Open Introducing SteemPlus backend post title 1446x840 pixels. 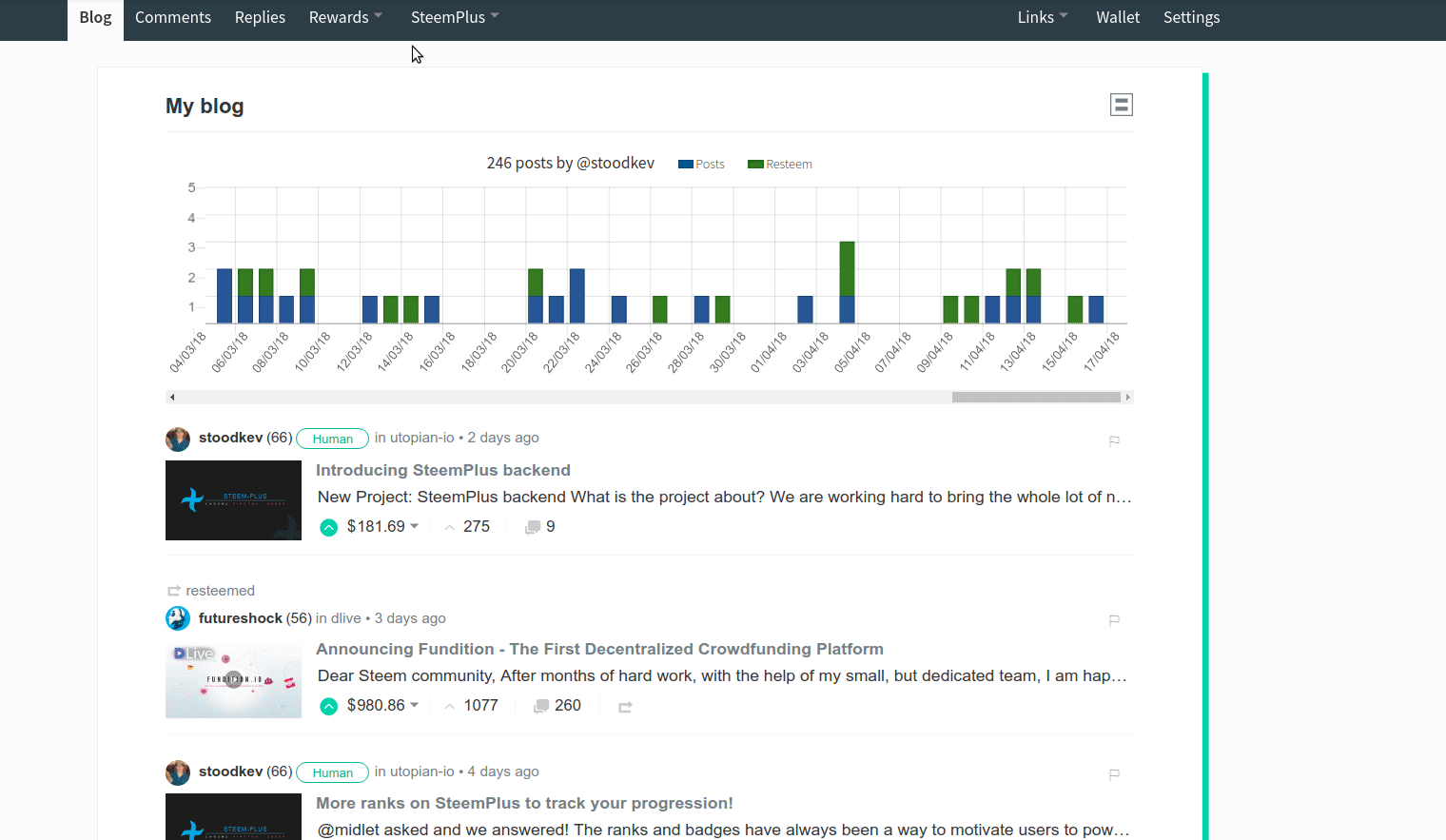click(x=443, y=470)
